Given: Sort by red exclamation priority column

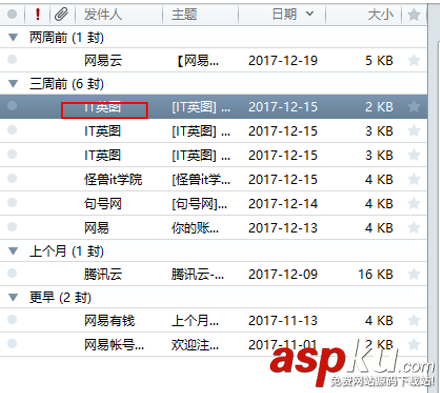Looking at the screenshot, I should coord(38,14).
